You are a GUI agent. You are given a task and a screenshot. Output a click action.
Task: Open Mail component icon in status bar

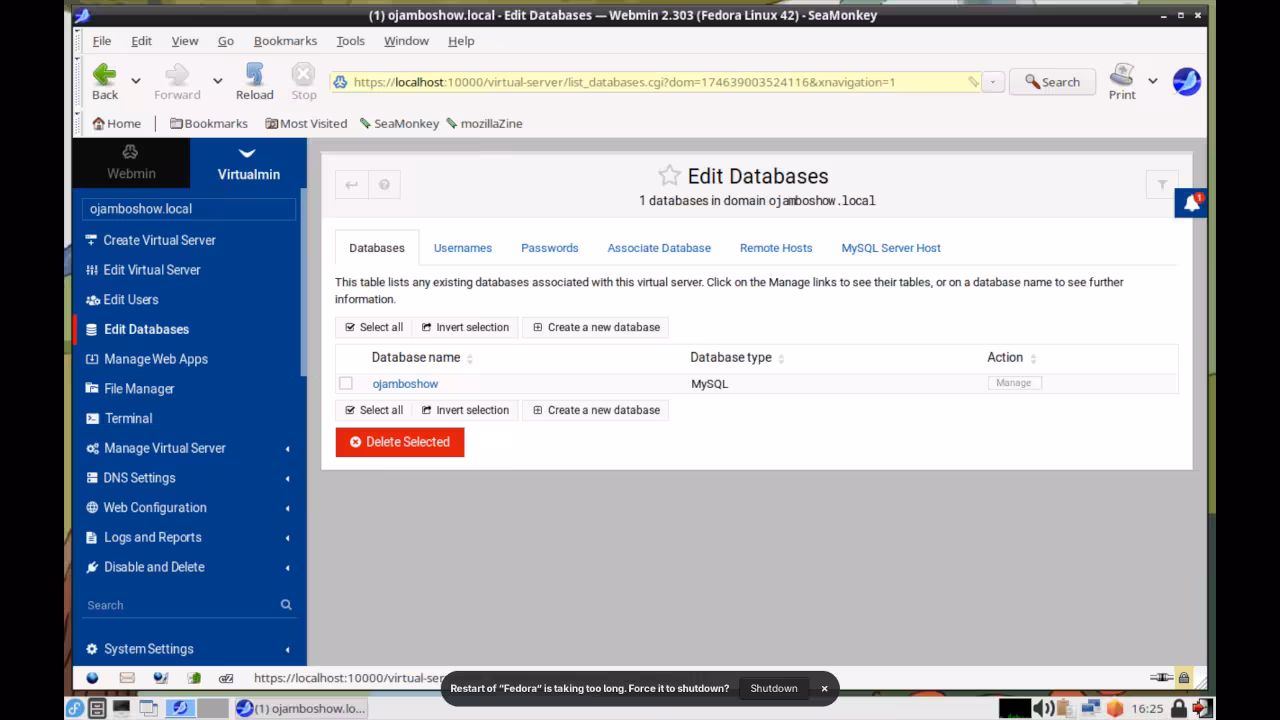click(127, 678)
